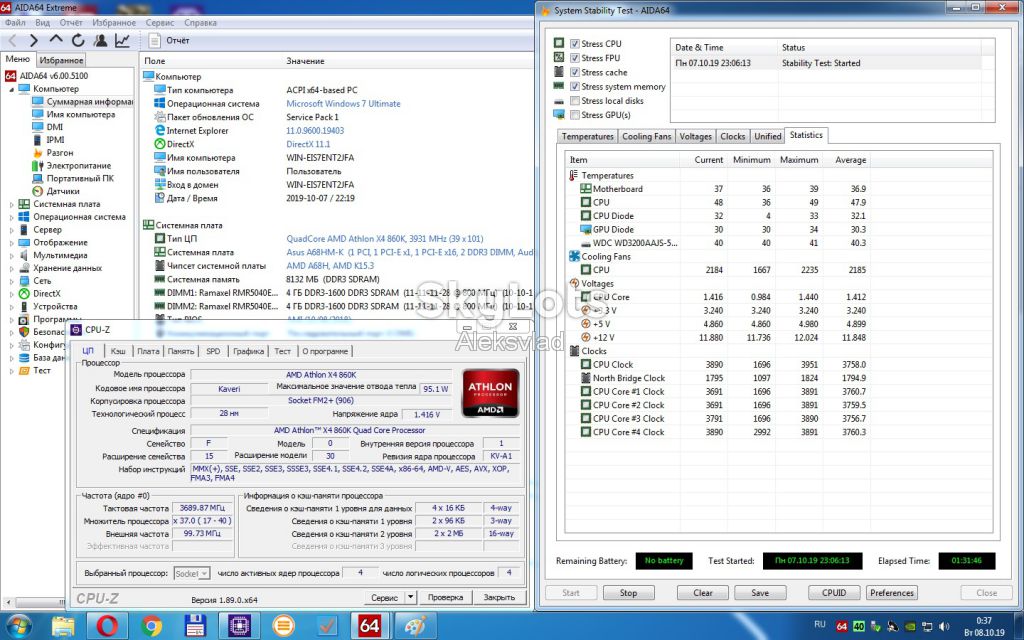Screen dimensions: 1024x640
Task: Open the Вид menu
Action: (42, 22)
